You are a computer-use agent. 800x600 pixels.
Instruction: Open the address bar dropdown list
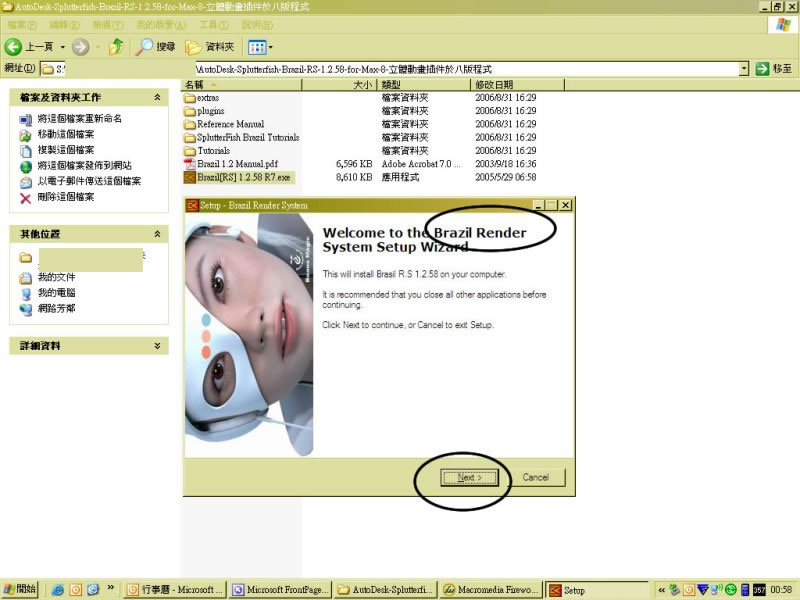744,68
